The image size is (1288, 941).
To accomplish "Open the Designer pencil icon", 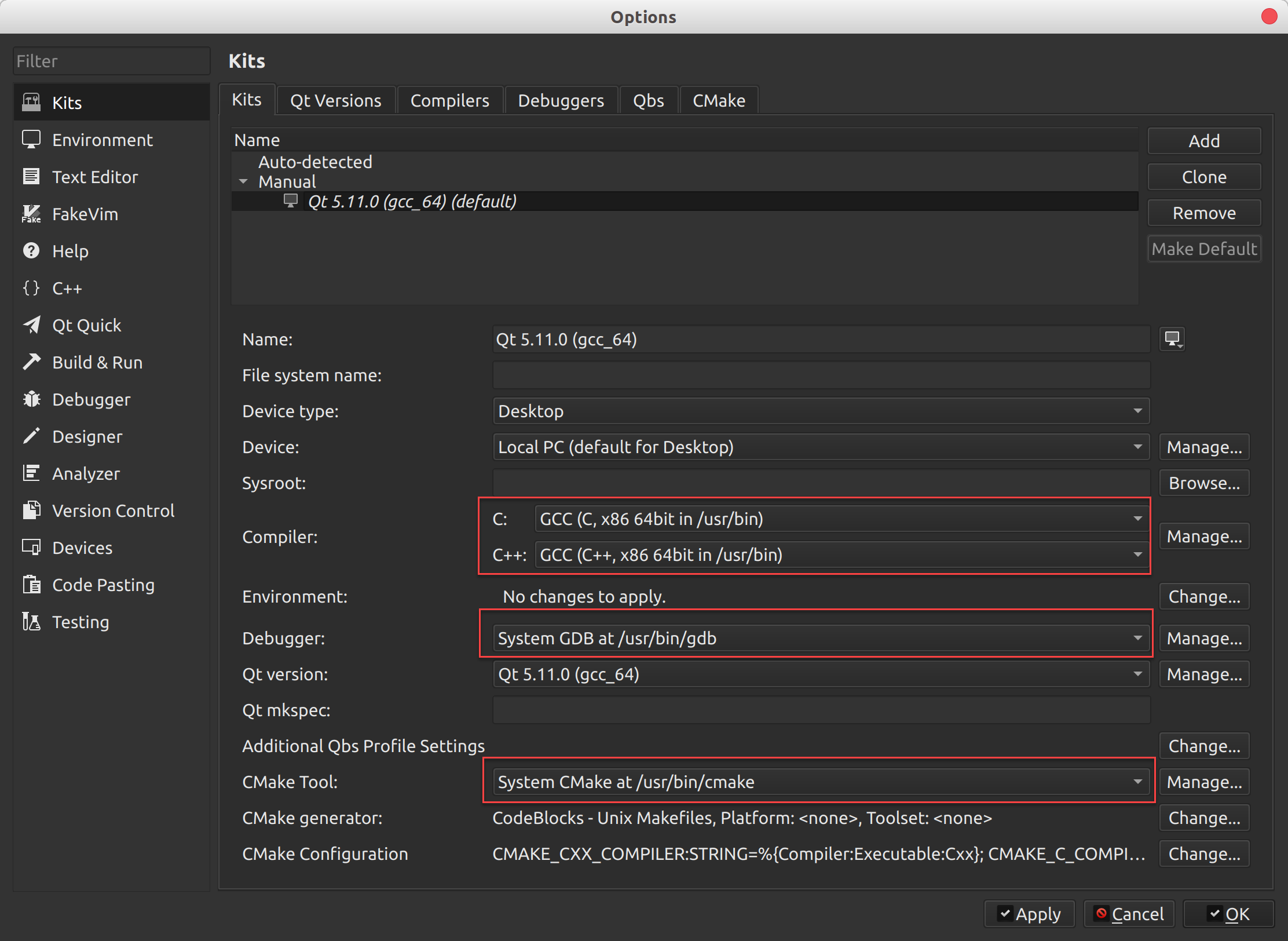I will pyautogui.click(x=31, y=436).
